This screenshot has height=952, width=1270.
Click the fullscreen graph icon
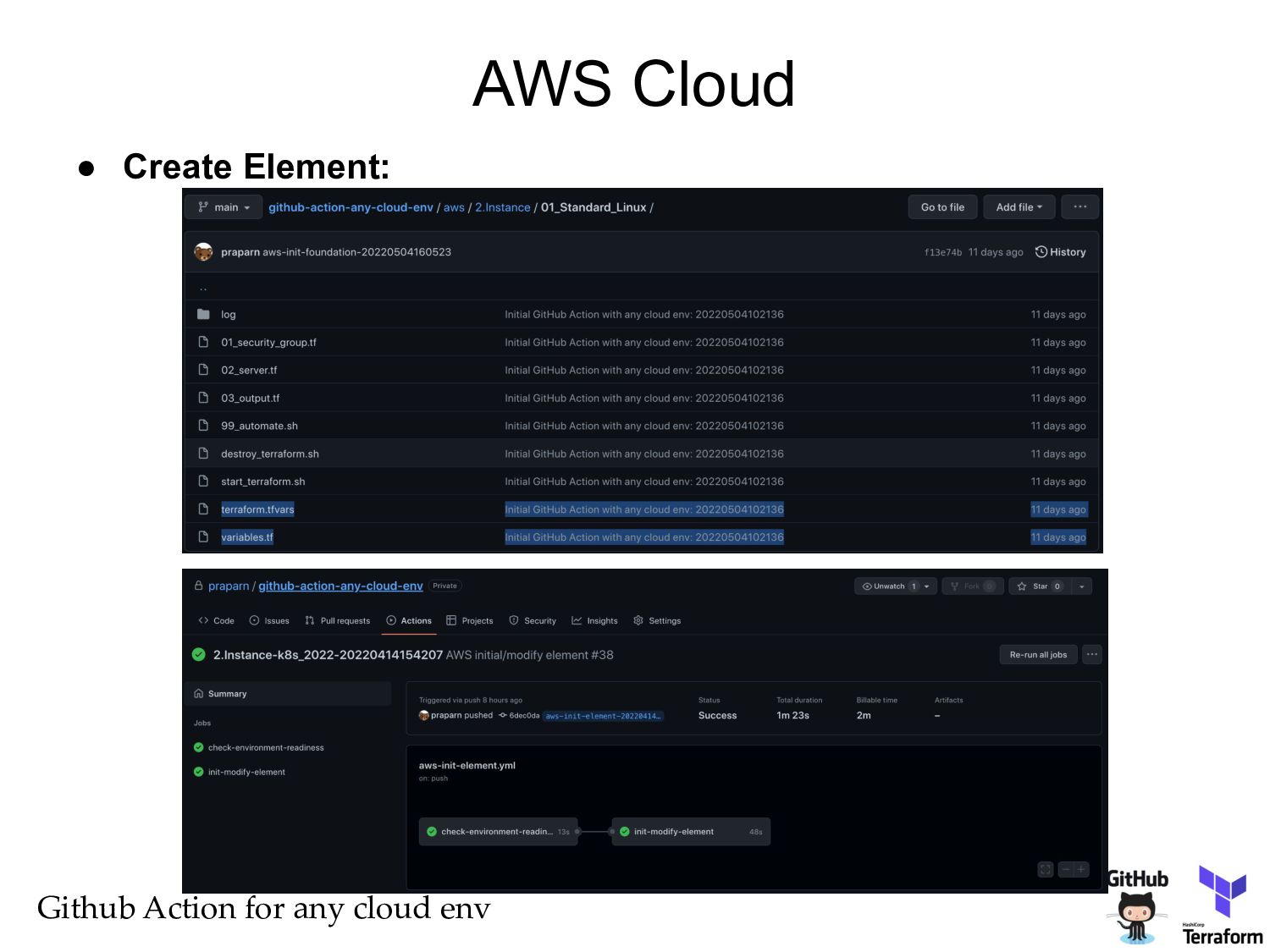1046,870
